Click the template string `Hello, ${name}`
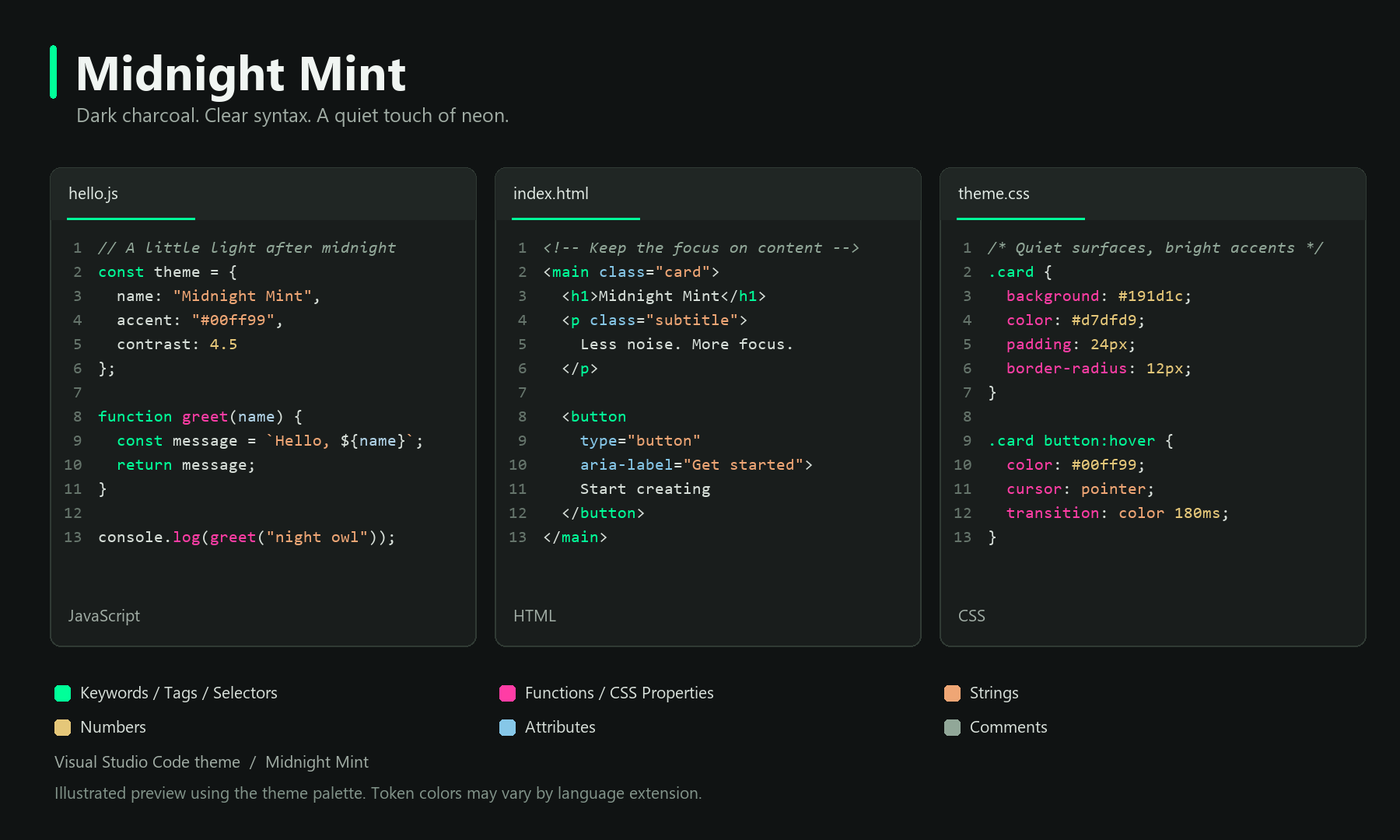The image size is (1400, 840). (x=340, y=441)
